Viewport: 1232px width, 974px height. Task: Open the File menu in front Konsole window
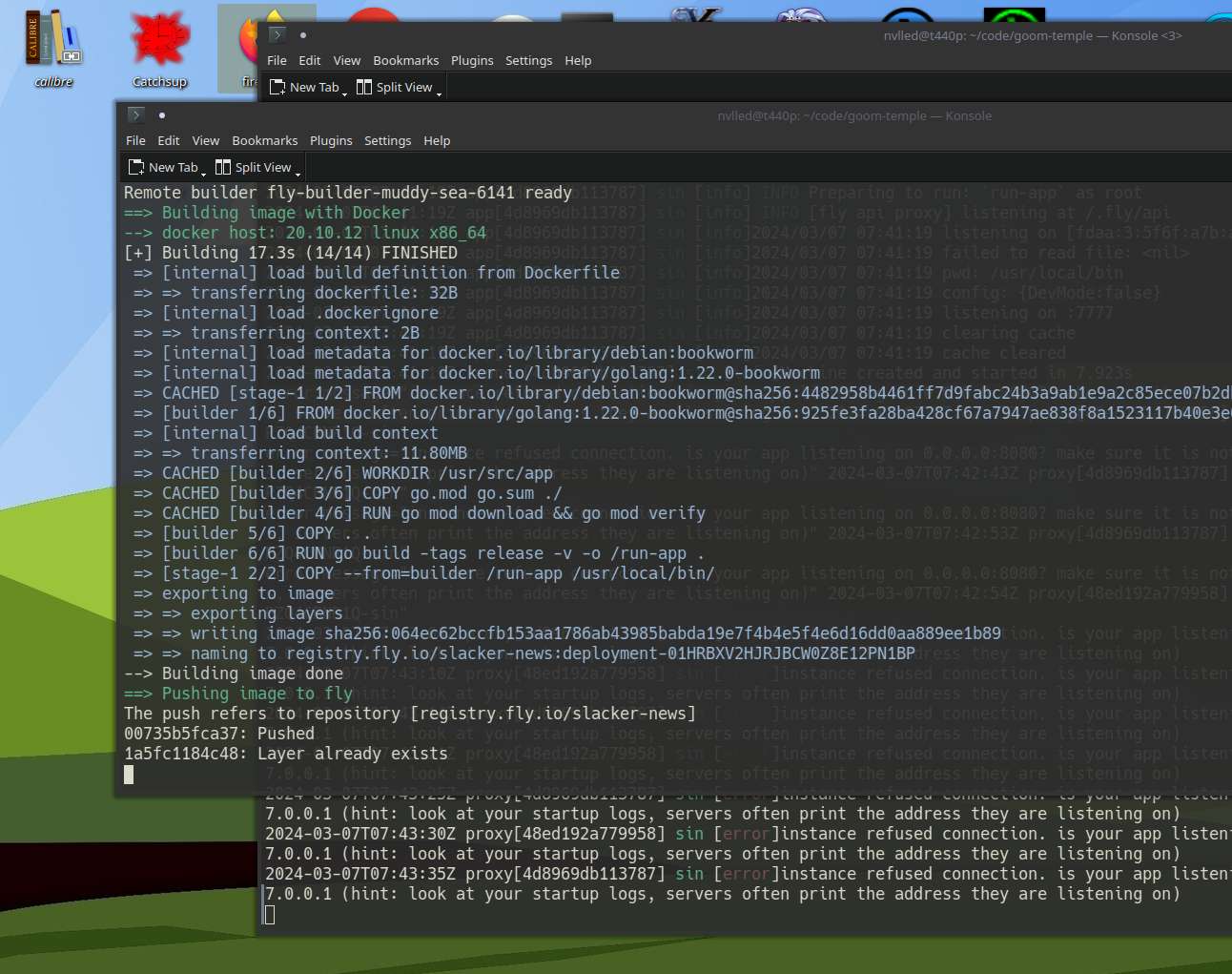pyautogui.click(x=135, y=140)
